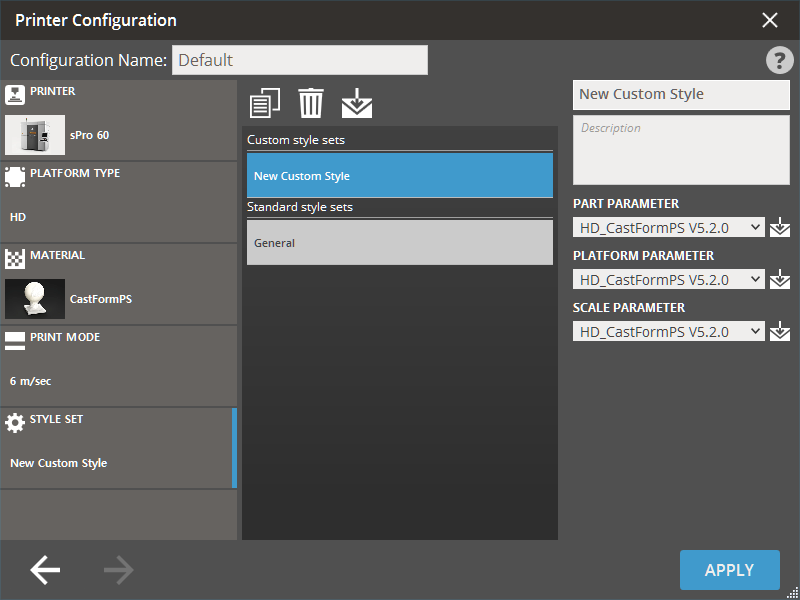Screen dimensions: 800x600
Task: Open the help question mark icon
Action: click(x=779, y=60)
